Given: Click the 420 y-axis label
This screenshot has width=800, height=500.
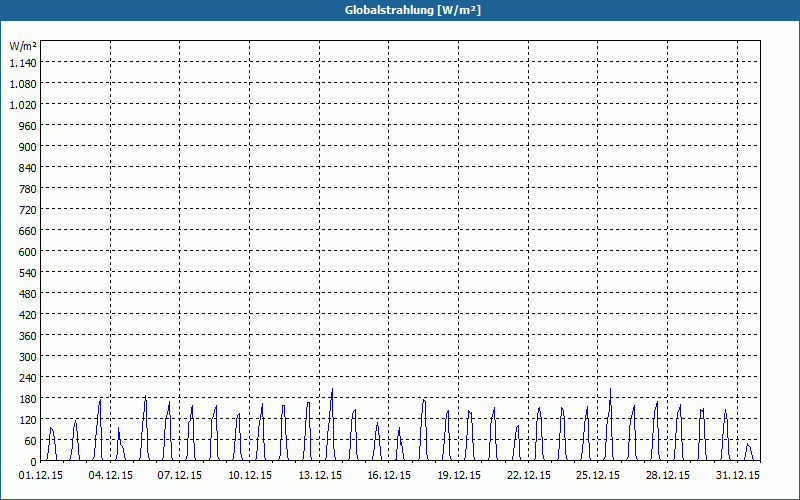Looking at the screenshot, I should [x=28, y=315].
